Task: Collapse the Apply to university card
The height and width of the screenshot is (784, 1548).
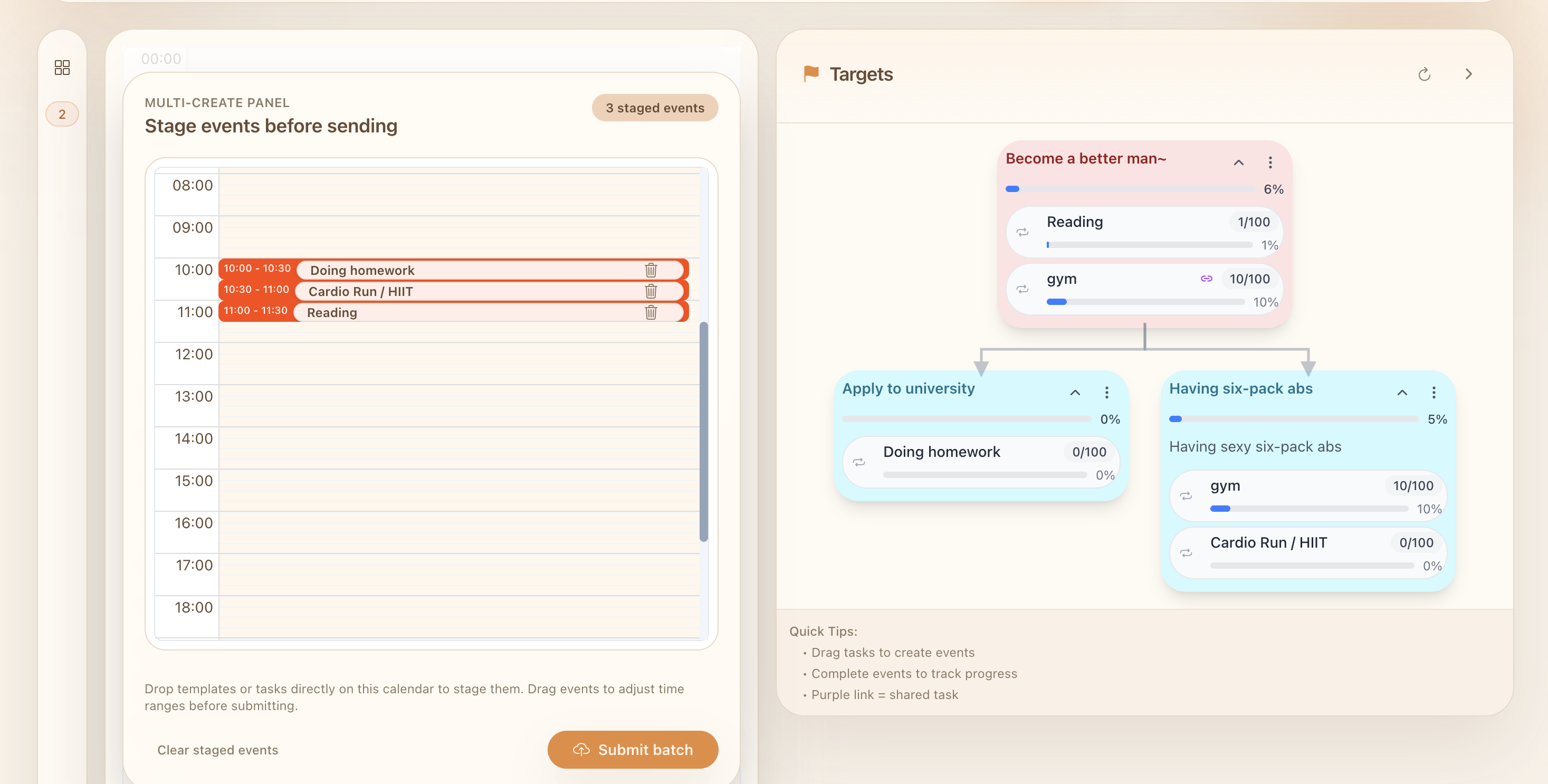Action: point(1075,393)
